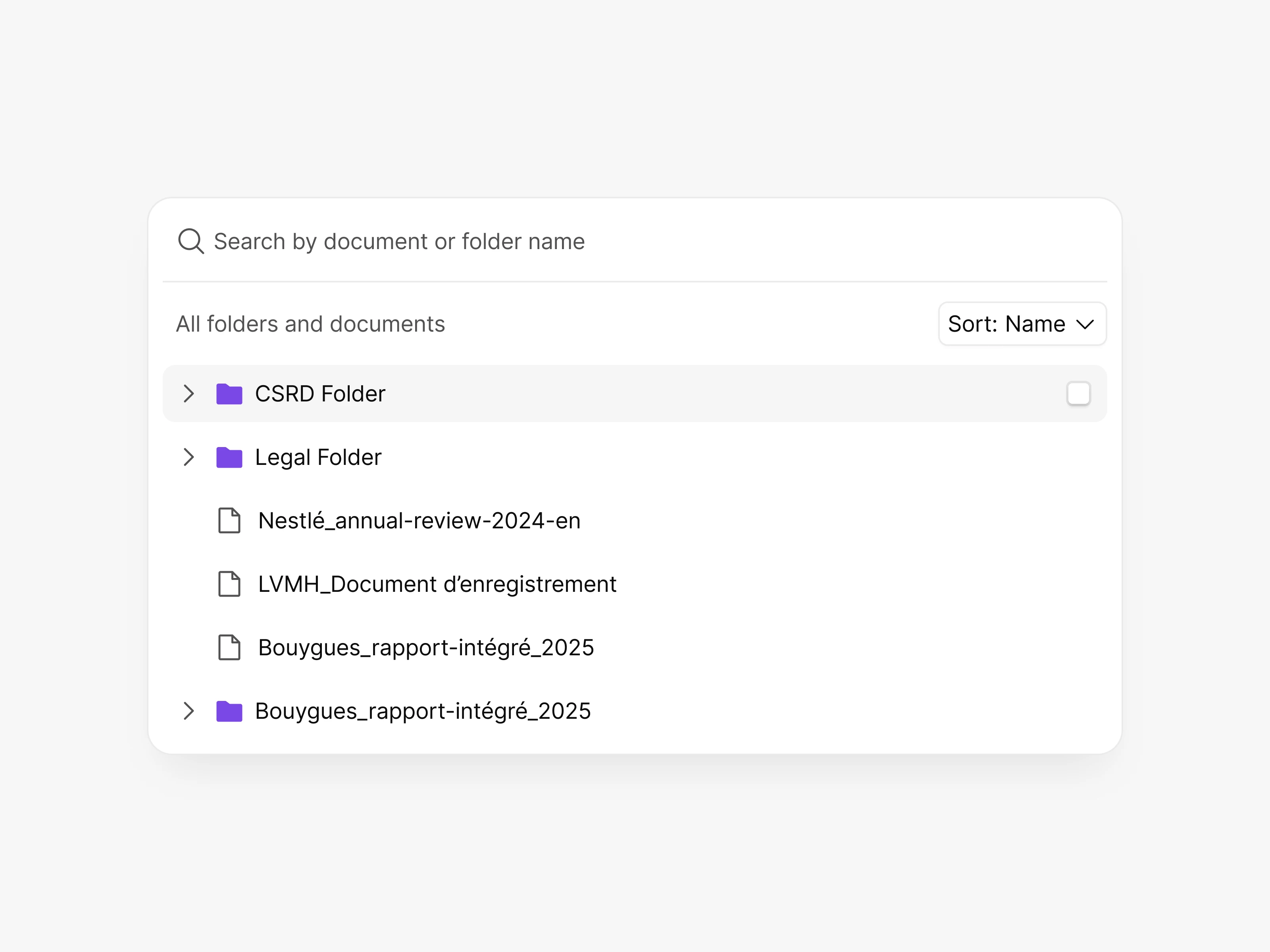Click the LVMH document file icon
The height and width of the screenshot is (952, 1270).
pos(229,584)
